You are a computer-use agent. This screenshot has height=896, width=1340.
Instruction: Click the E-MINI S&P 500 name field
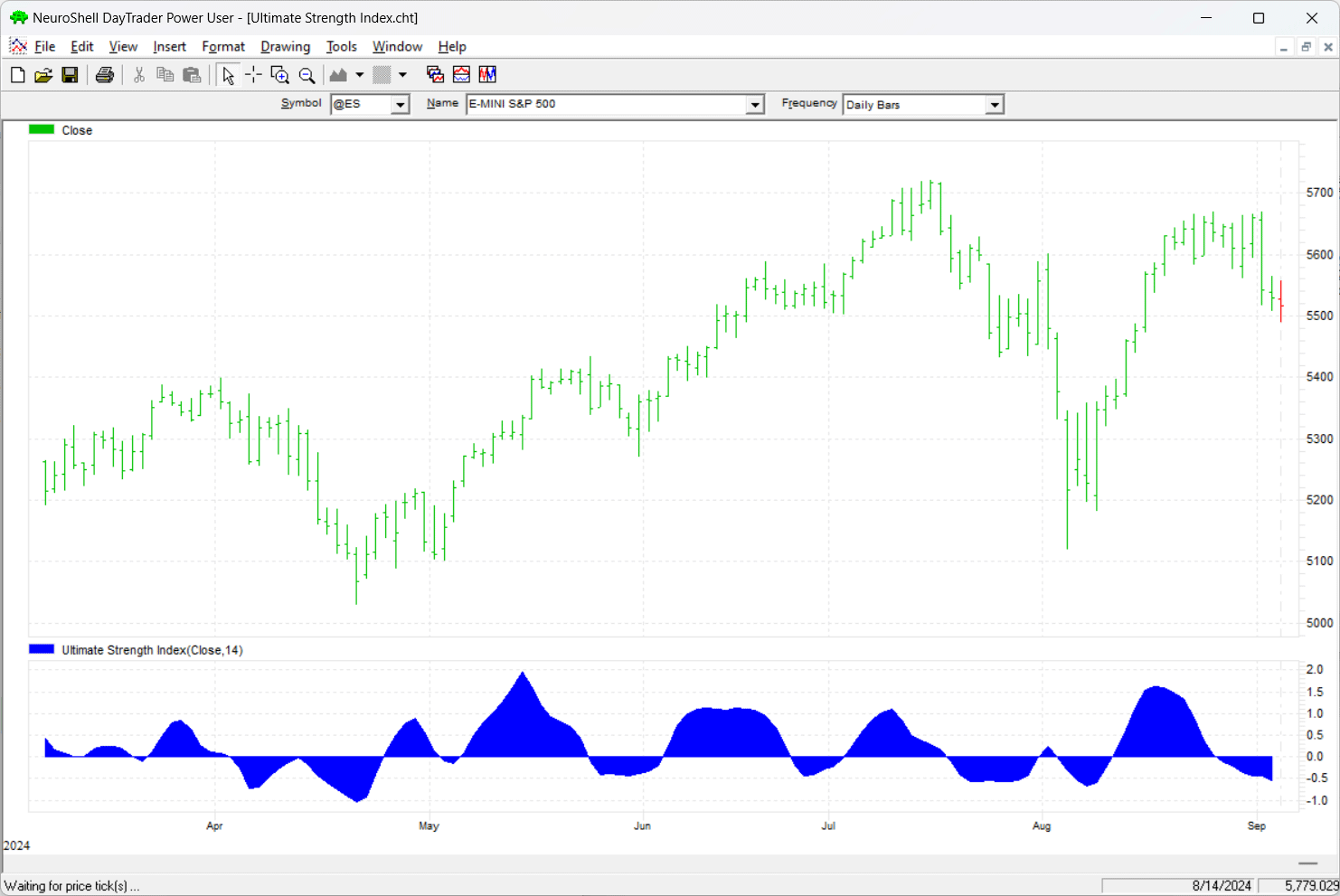606,105
